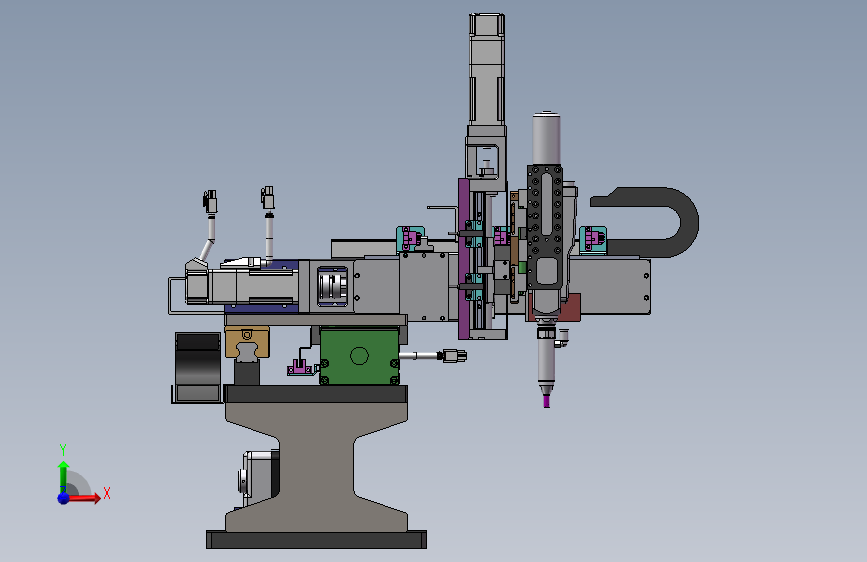Click the "X" label on orientation triad
Viewport: 867px width, 562px height.
coord(107,493)
